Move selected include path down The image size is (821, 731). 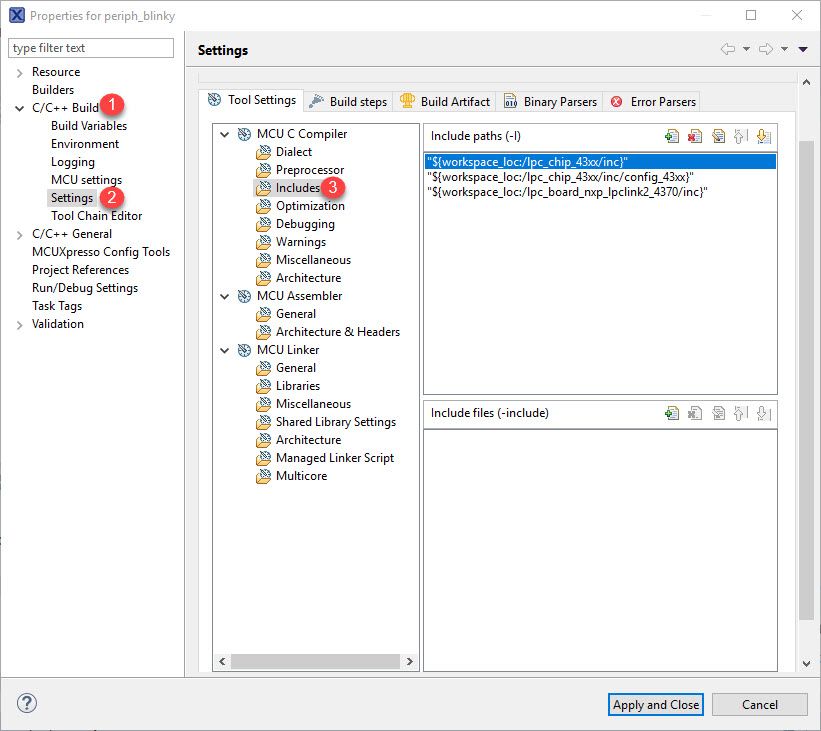point(763,137)
